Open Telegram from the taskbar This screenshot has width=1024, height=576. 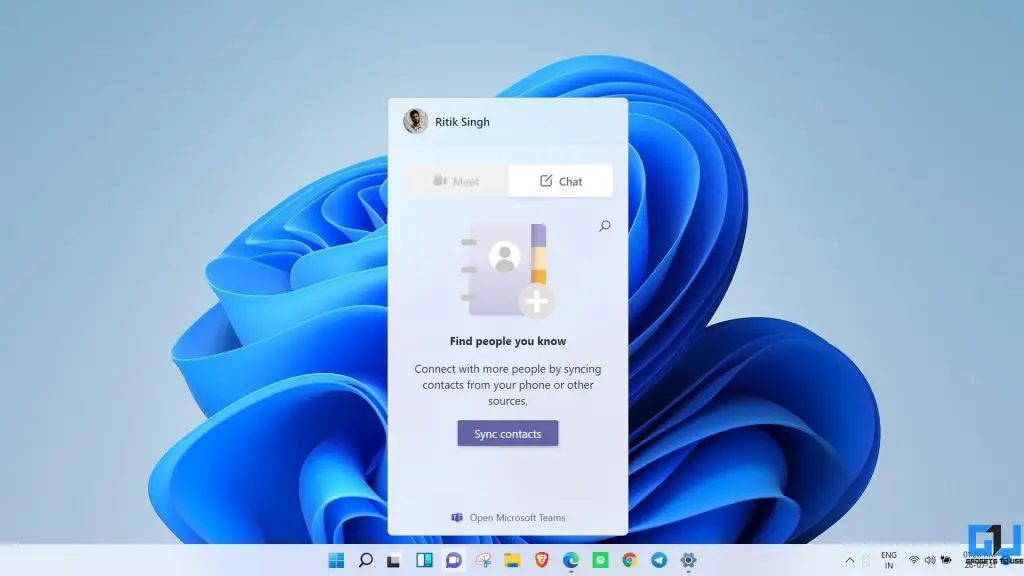pyautogui.click(x=658, y=560)
